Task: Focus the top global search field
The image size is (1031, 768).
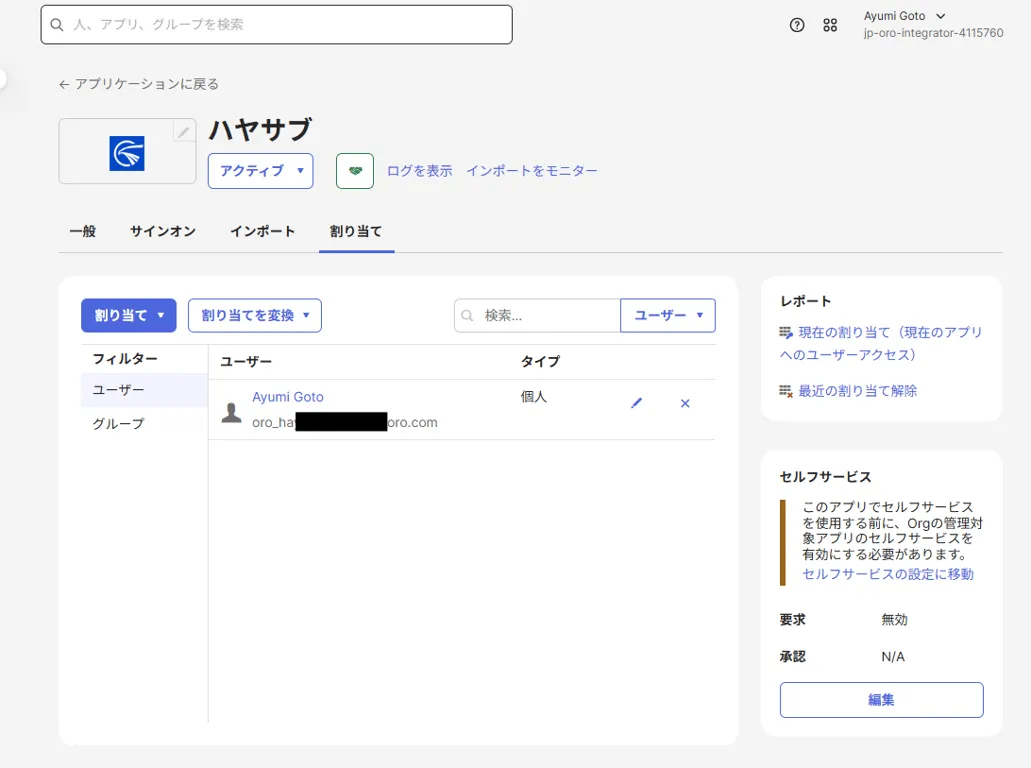Action: tap(276, 25)
